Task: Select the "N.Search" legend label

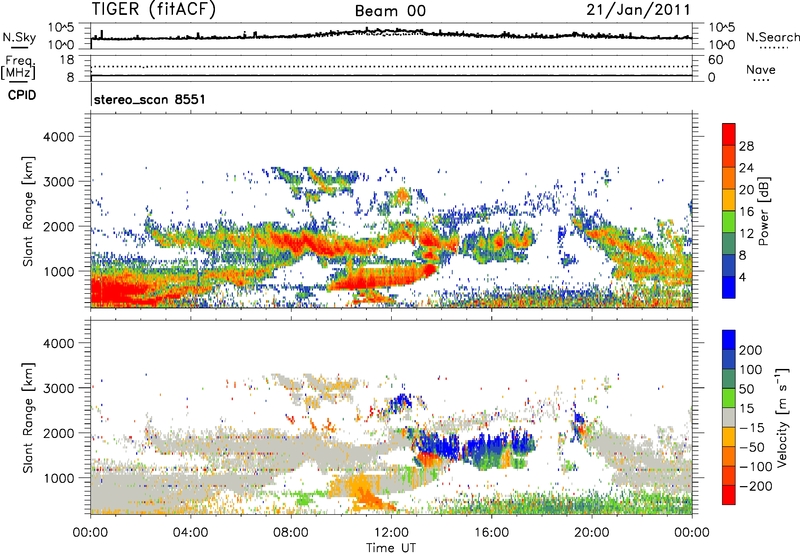Action: 773,37
